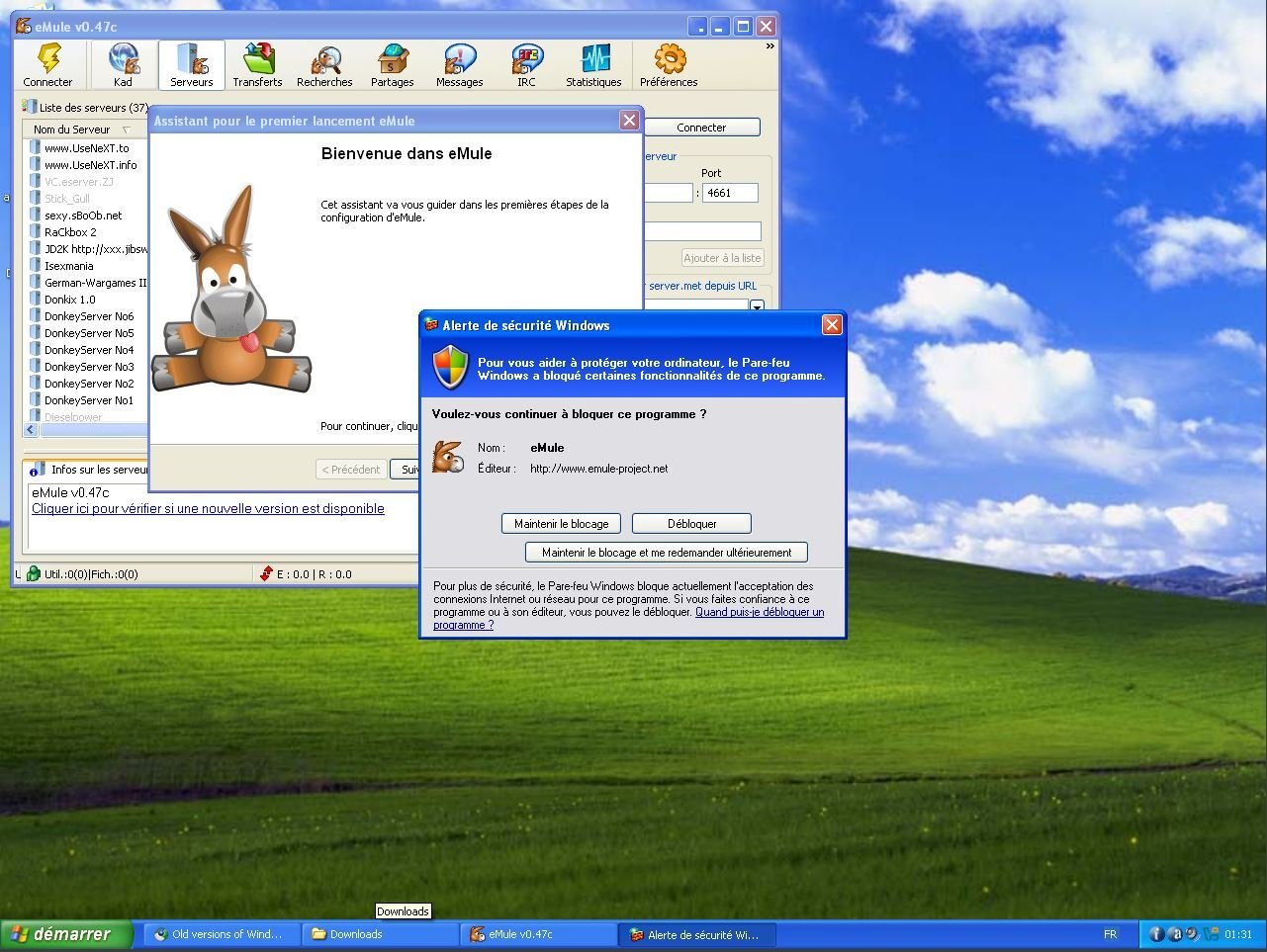Select server DonkeyServer No4

pos(89,350)
